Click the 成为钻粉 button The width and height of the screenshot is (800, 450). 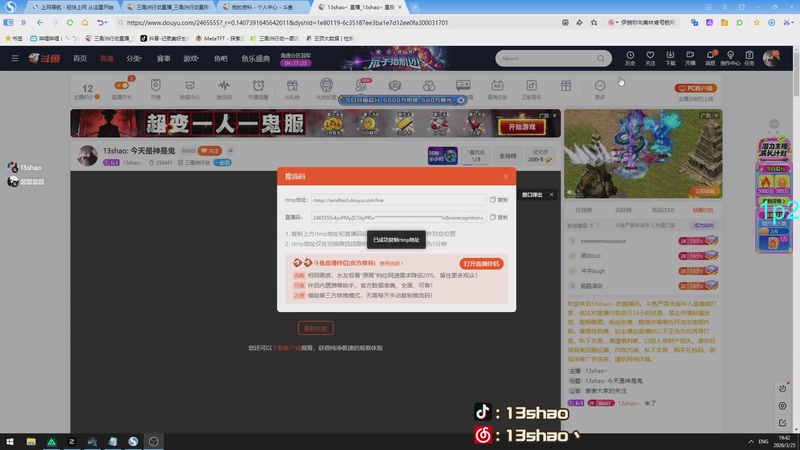(x=704, y=225)
